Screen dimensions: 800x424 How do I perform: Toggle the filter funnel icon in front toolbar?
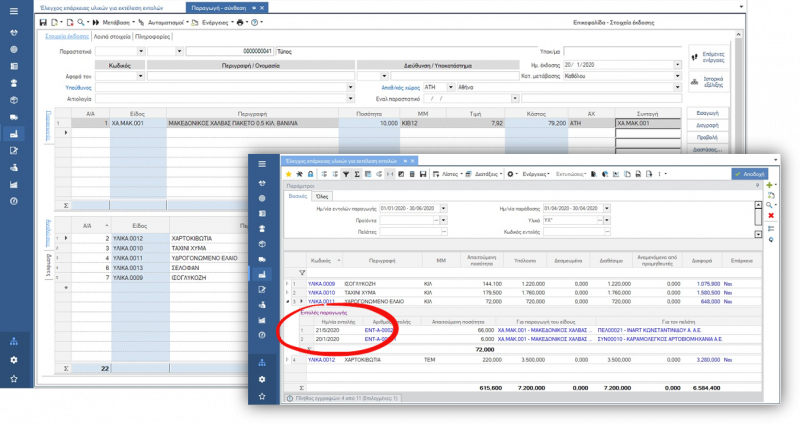[x=346, y=174]
